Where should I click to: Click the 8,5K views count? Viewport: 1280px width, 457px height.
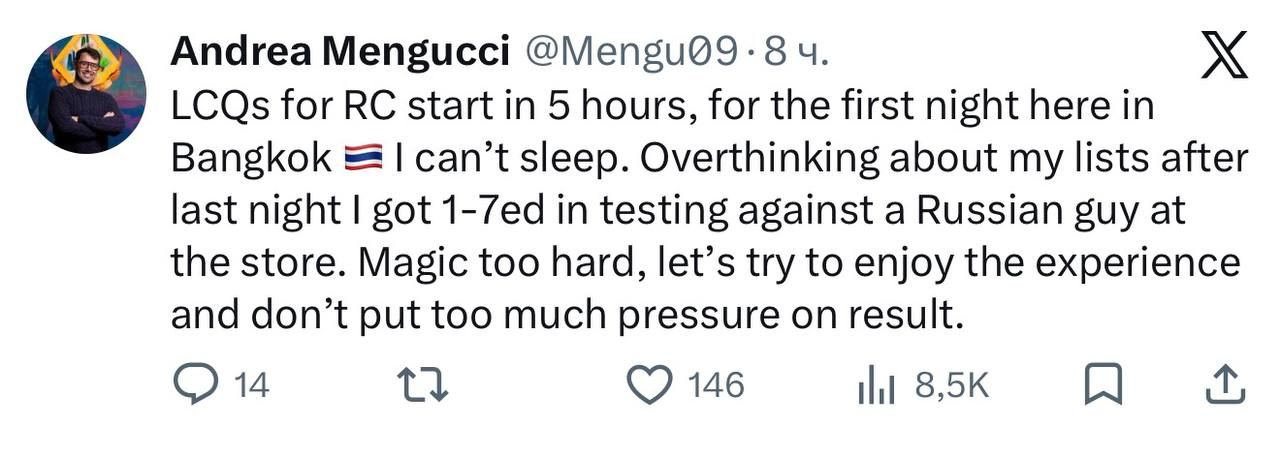click(x=951, y=385)
